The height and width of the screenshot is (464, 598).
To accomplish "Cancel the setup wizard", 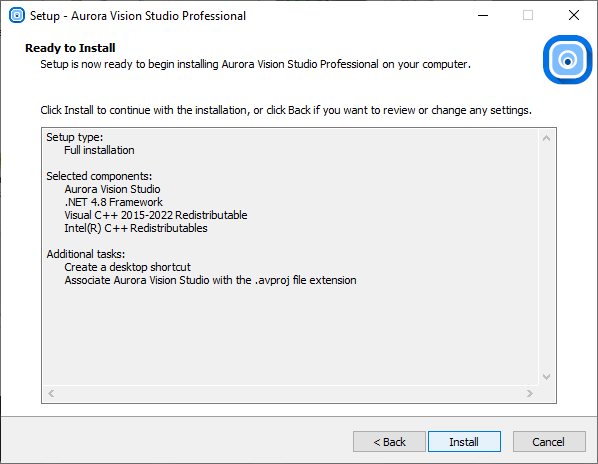I will [549, 442].
